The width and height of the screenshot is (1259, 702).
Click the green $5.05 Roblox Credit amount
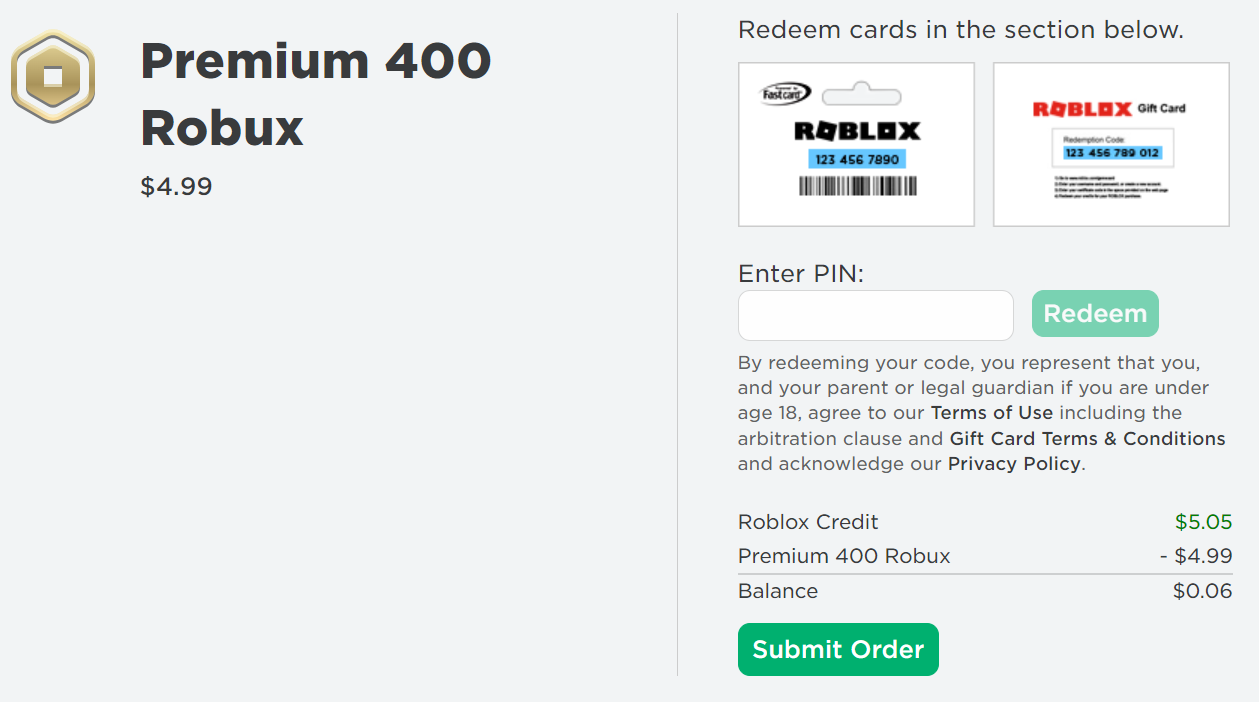(1203, 522)
